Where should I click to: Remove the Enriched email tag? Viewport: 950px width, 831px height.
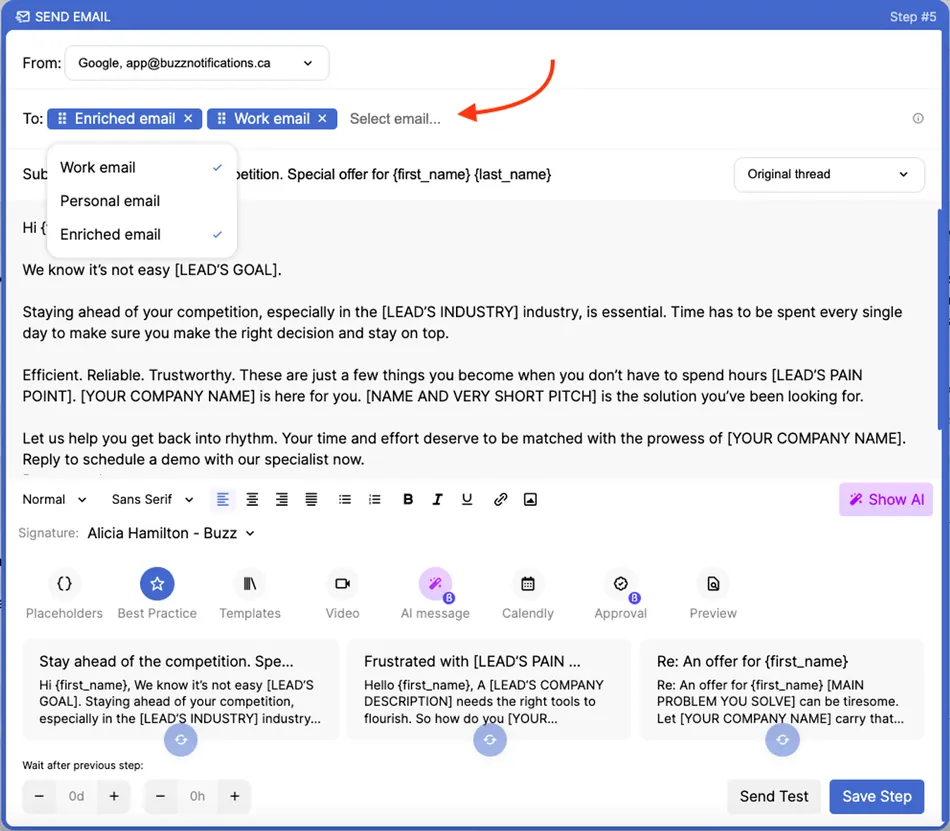pyautogui.click(x=188, y=119)
